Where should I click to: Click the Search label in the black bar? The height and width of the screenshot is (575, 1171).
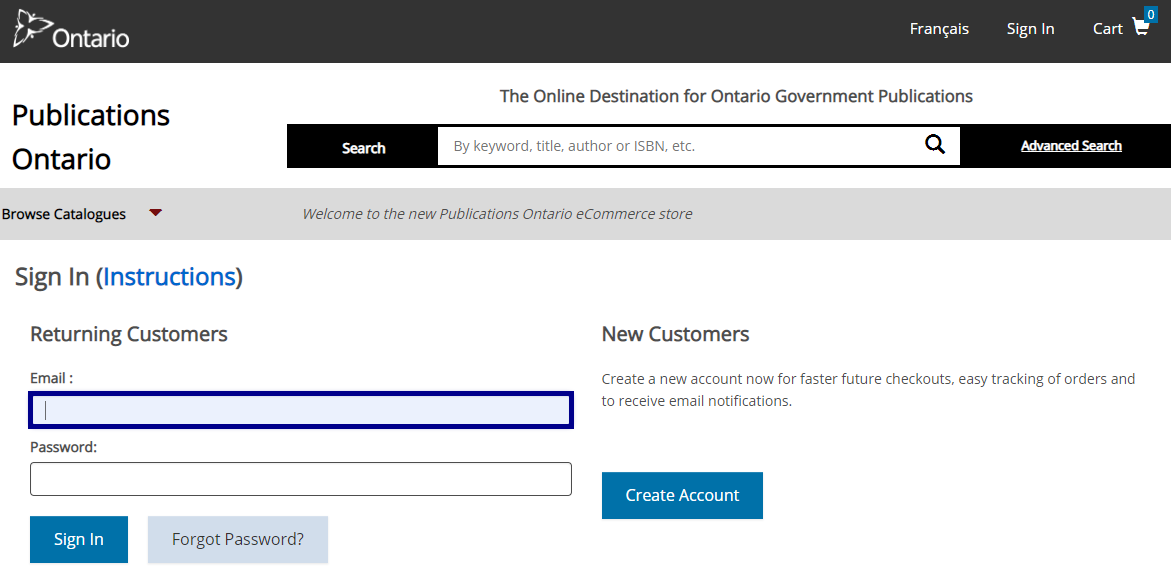(x=363, y=148)
